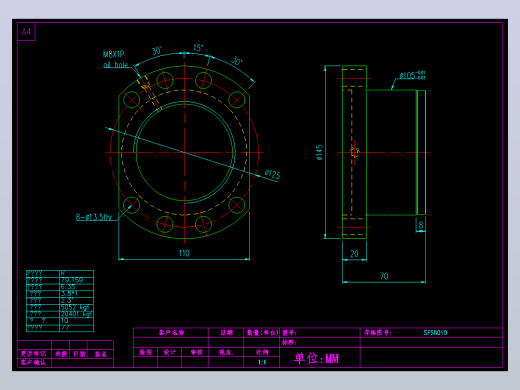Click the 签名 revision table cell
Viewport: 520px width, 390px height.
100,354
